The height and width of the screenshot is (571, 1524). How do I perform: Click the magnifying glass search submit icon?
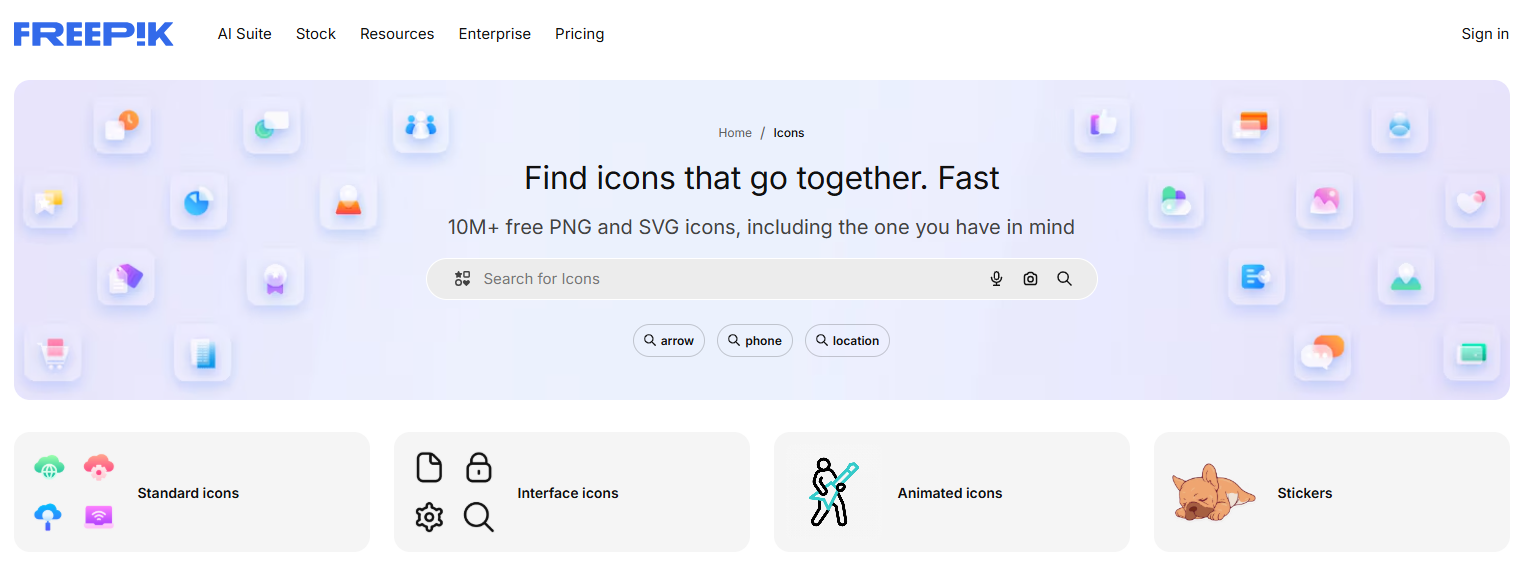click(x=1064, y=279)
